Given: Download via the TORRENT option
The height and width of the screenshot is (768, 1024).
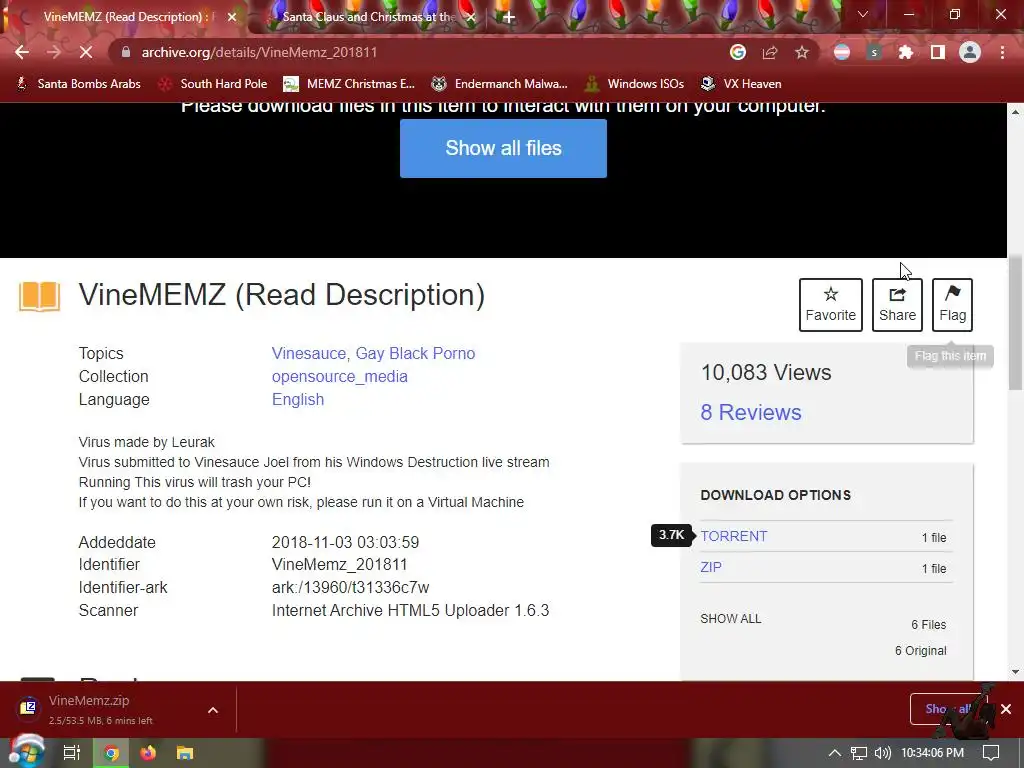Looking at the screenshot, I should point(734,536).
